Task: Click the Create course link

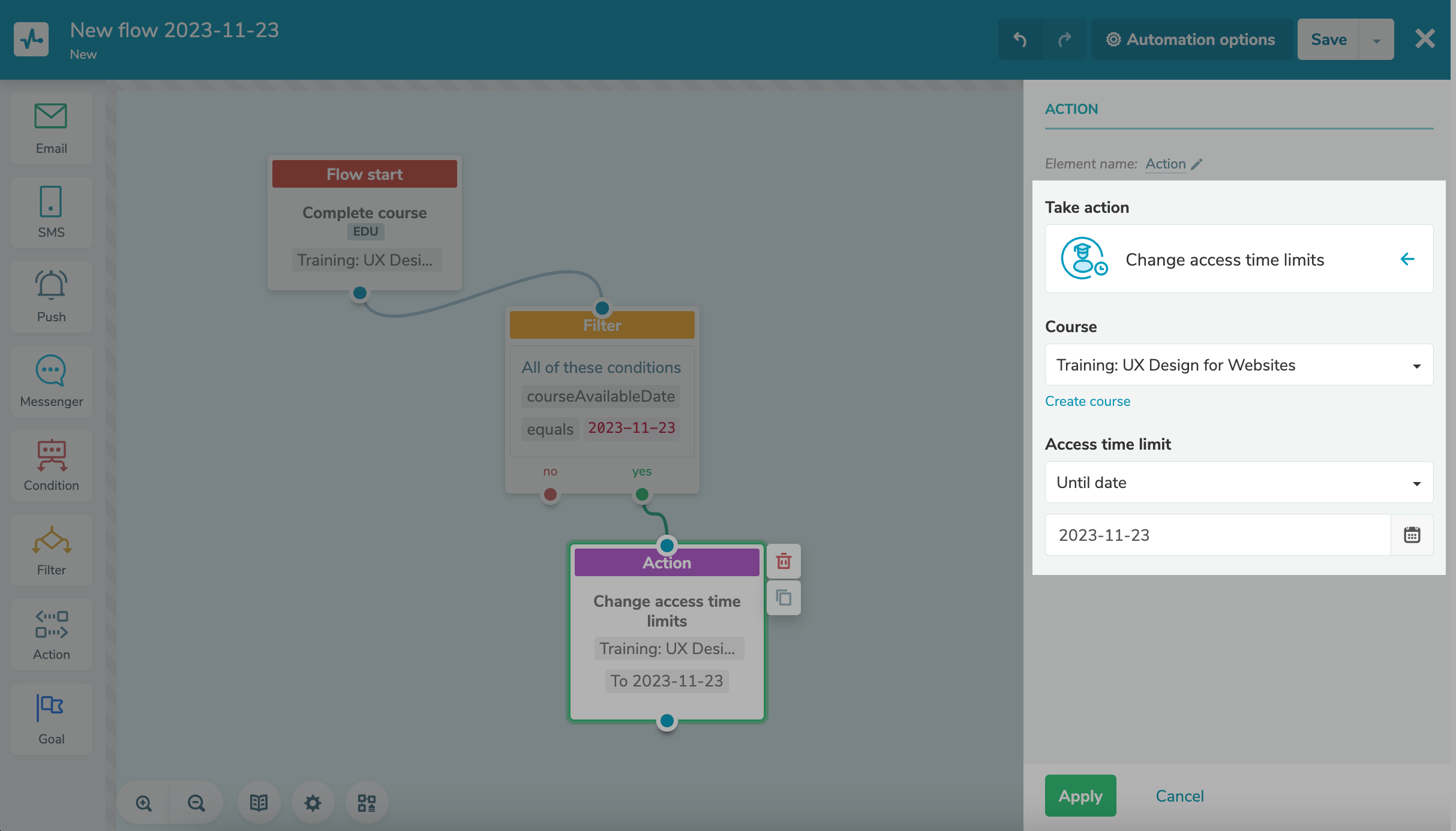Action: pyautogui.click(x=1087, y=401)
